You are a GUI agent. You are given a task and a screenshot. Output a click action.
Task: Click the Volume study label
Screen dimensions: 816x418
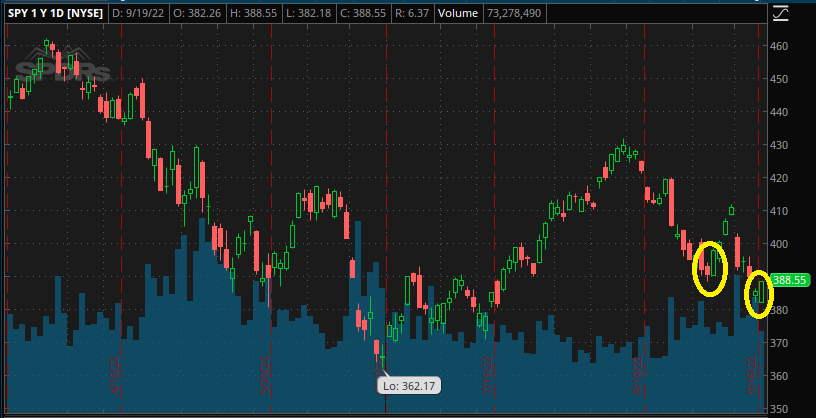click(x=458, y=13)
